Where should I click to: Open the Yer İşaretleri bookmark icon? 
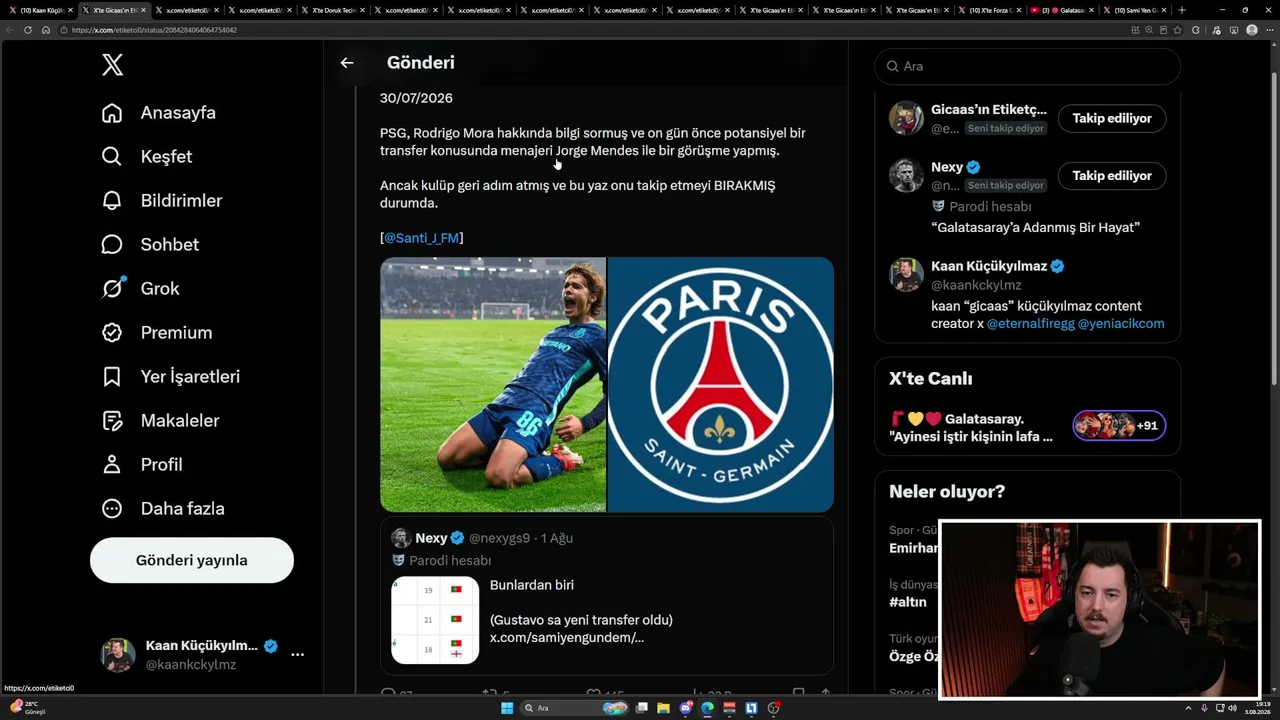[112, 377]
